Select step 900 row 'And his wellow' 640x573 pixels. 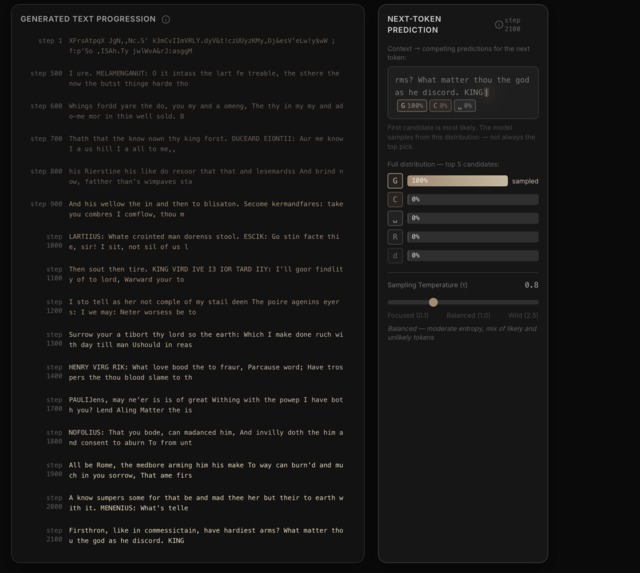click(x=187, y=209)
